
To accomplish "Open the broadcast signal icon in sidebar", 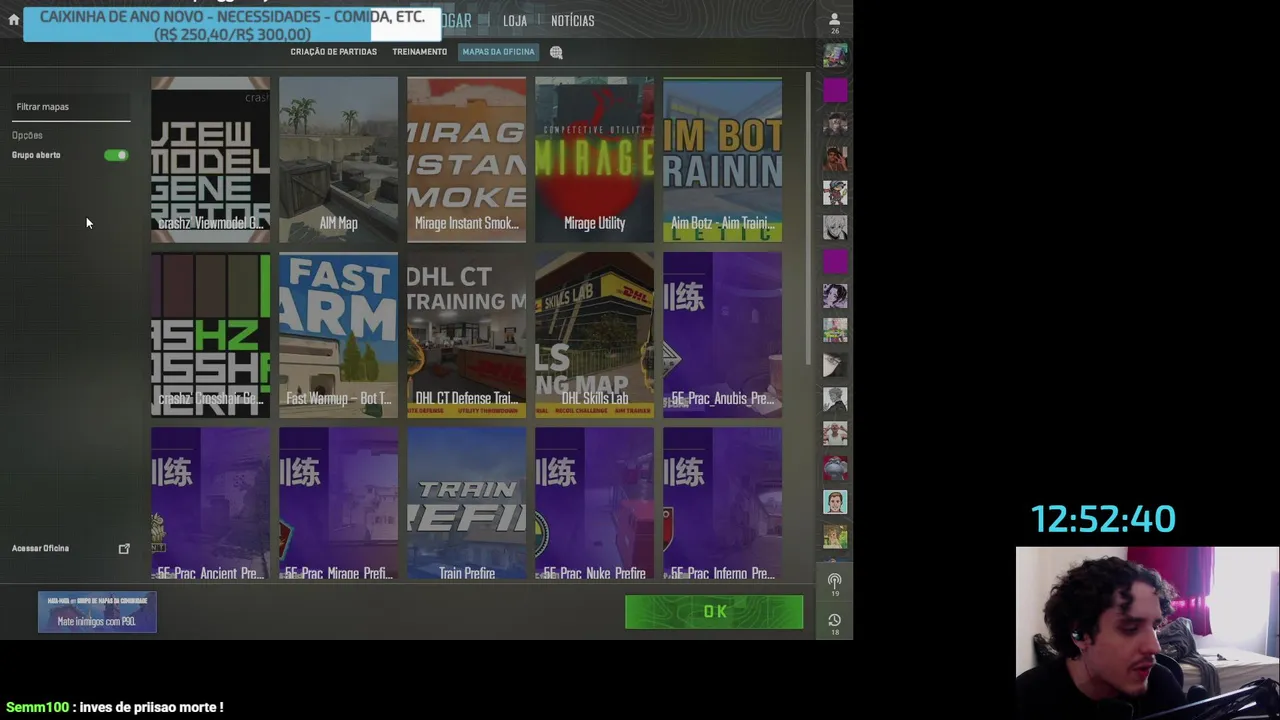I will pyautogui.click(x=835, y=584).
